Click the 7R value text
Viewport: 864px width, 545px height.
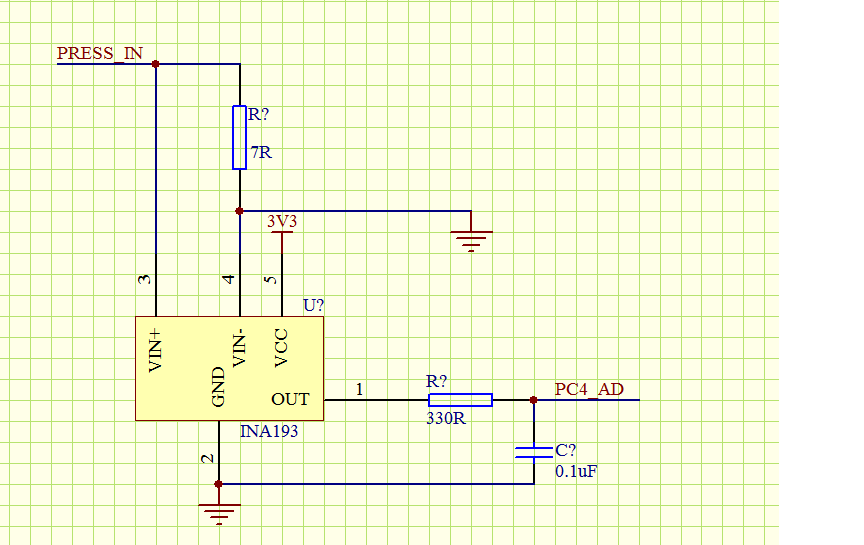[261, 153]
